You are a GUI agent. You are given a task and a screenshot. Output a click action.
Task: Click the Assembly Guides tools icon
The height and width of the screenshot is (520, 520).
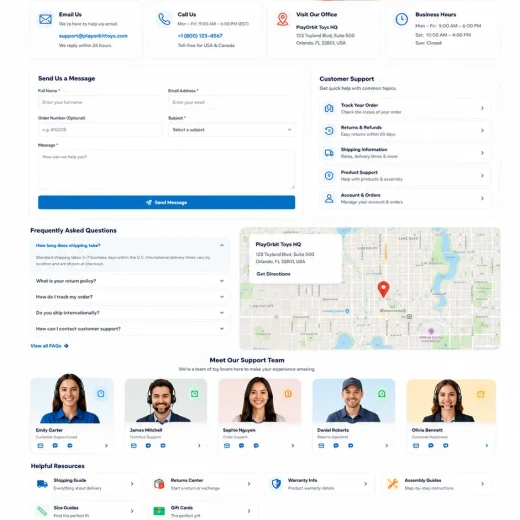tap(393, 484)
